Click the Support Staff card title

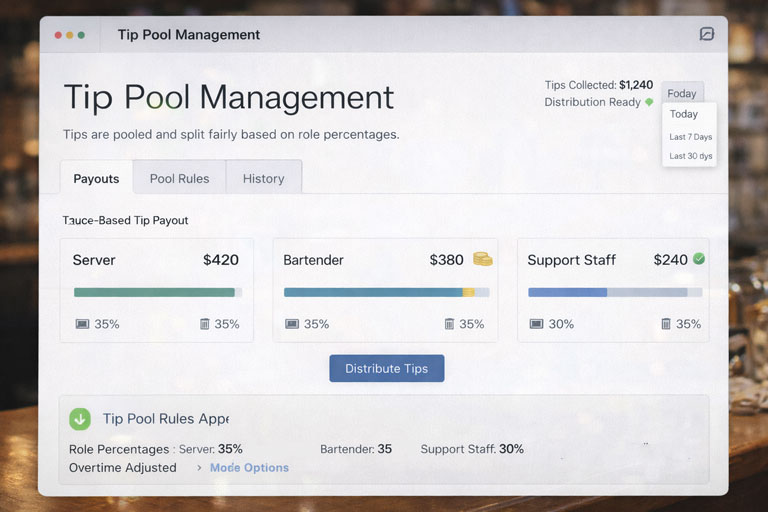pyautogui.click(x=571, y=260)
